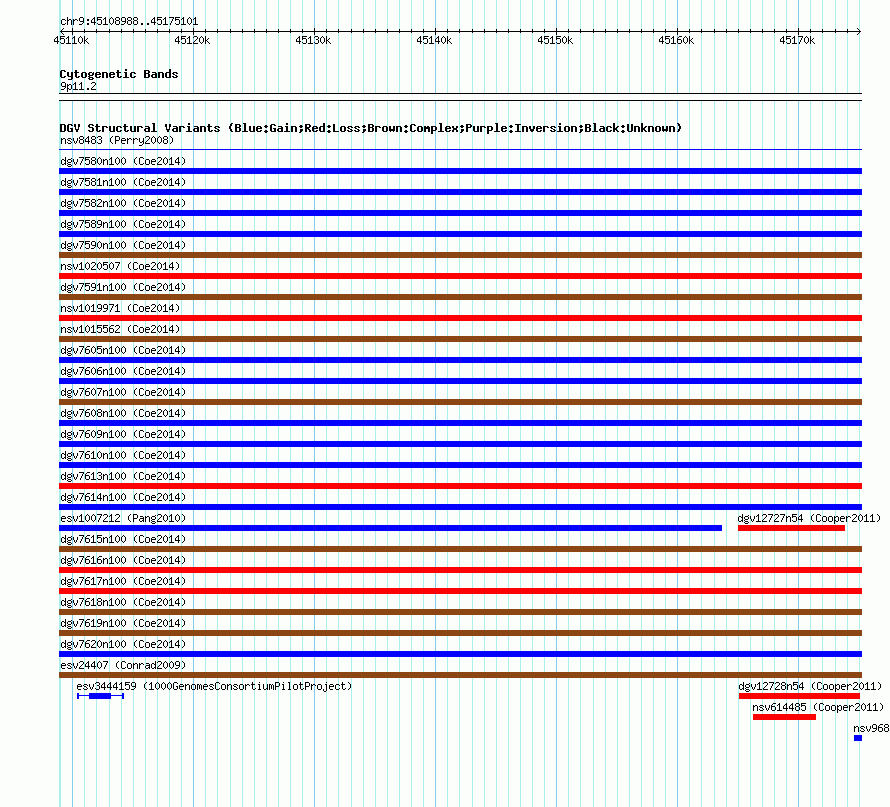
Task: Click the 45120k ruler tick label
Action: pos(192,40)
